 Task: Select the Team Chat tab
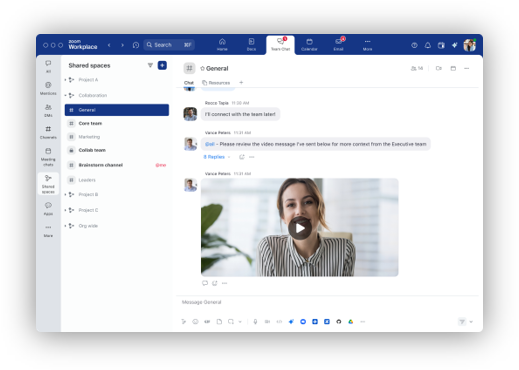pyautogui.click(x=280, y=45)
